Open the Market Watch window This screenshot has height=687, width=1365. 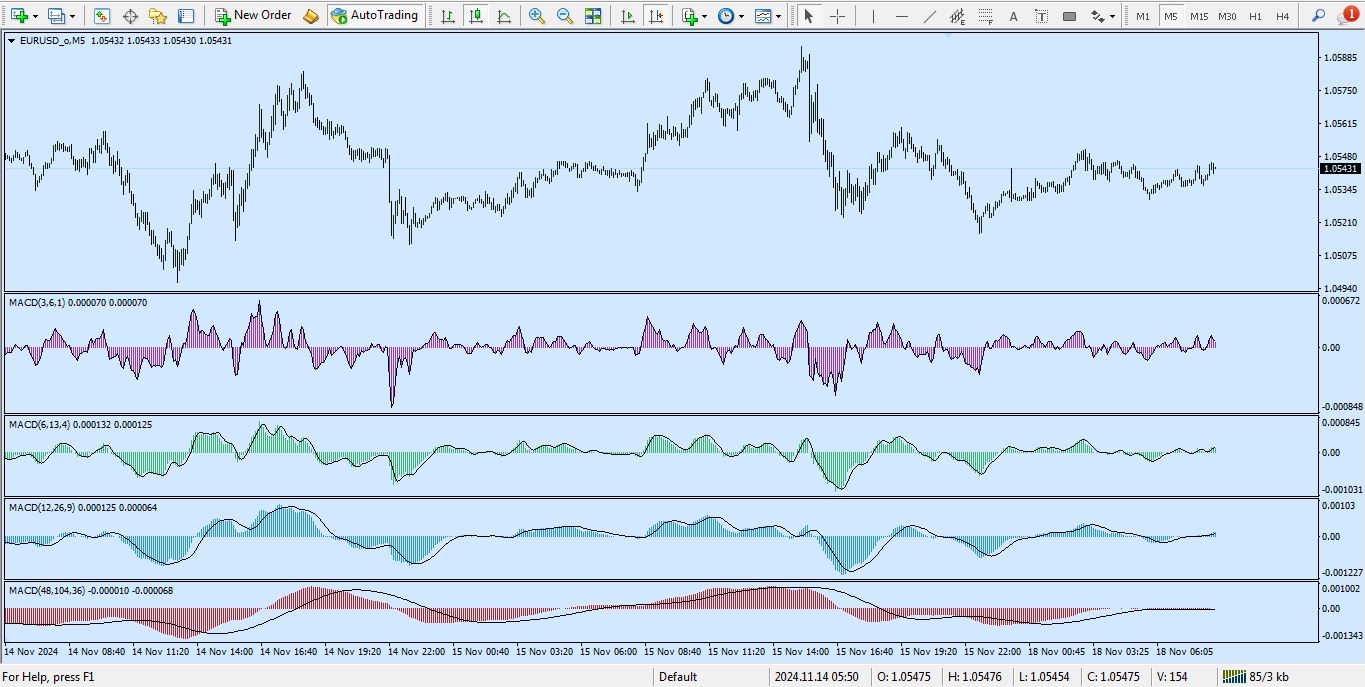[x=102, y=16]
